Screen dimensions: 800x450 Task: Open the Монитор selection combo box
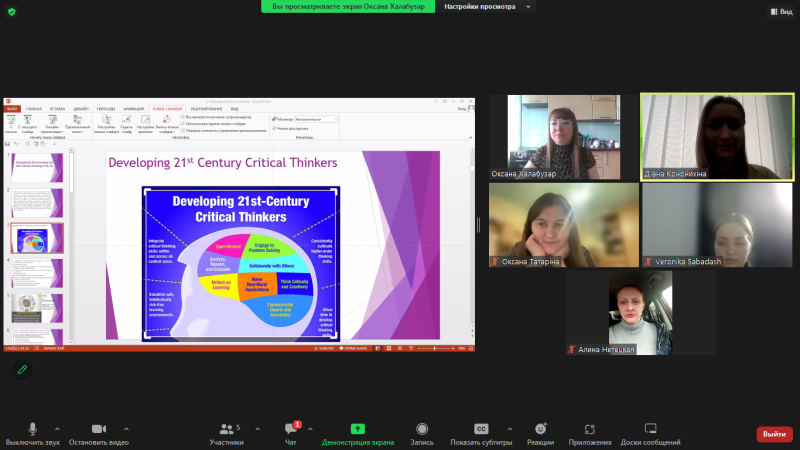point(316,119)
